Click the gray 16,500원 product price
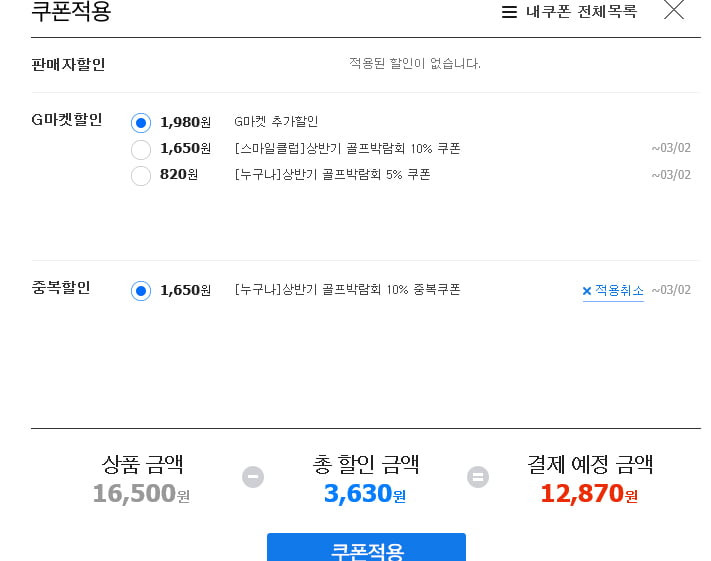This screenshot has height=561, width=711. (141, 493)
